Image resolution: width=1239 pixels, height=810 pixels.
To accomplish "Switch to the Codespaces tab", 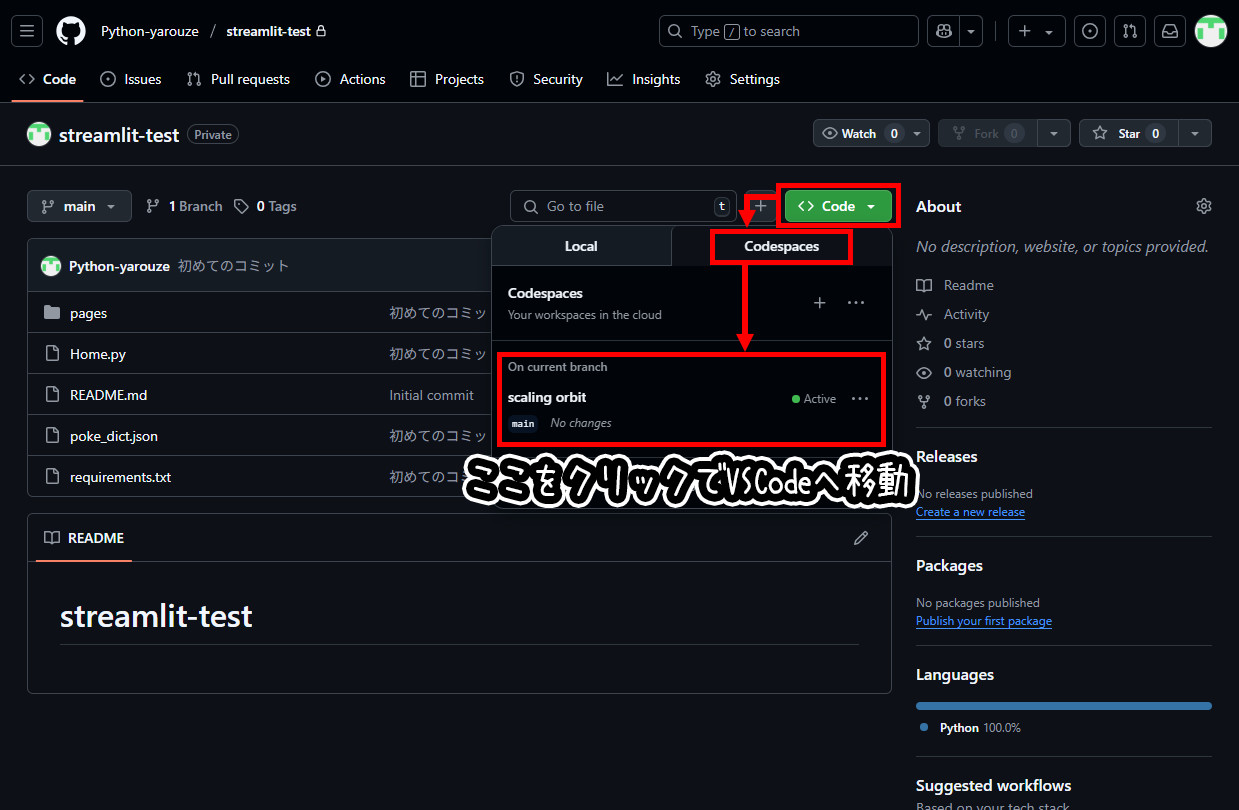I will (x=781, y=246).
